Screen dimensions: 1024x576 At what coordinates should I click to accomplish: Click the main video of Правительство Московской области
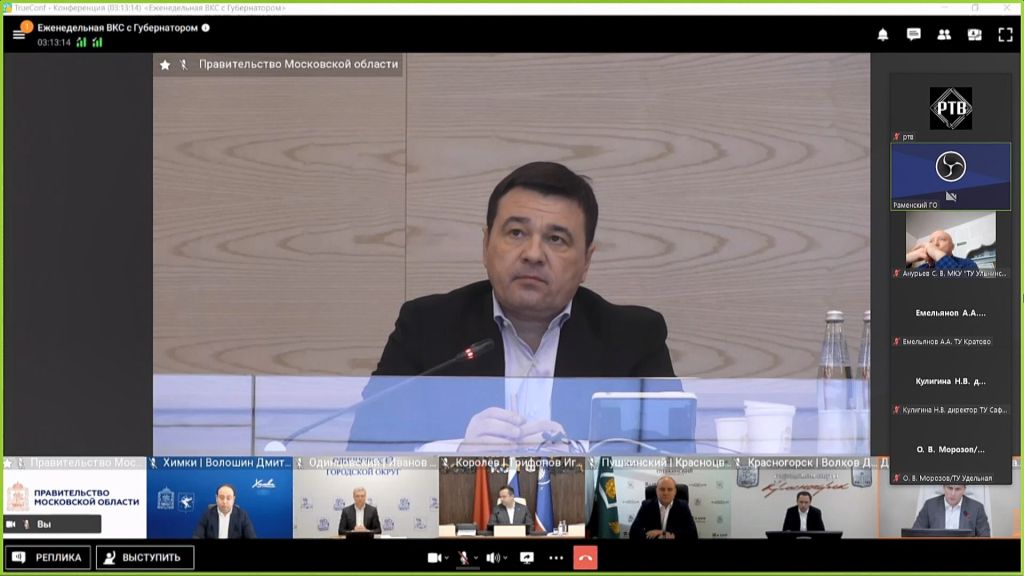511,253
